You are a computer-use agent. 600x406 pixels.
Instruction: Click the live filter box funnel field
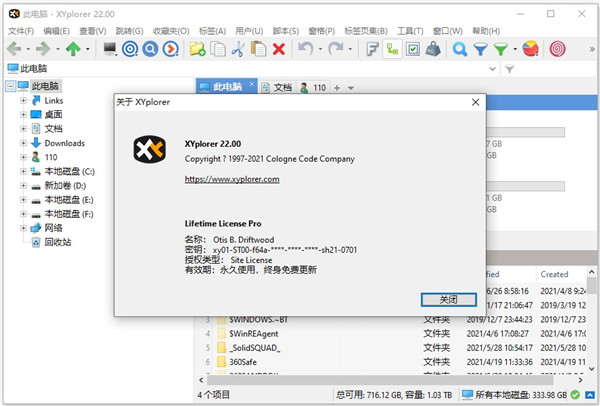(549, 69)
